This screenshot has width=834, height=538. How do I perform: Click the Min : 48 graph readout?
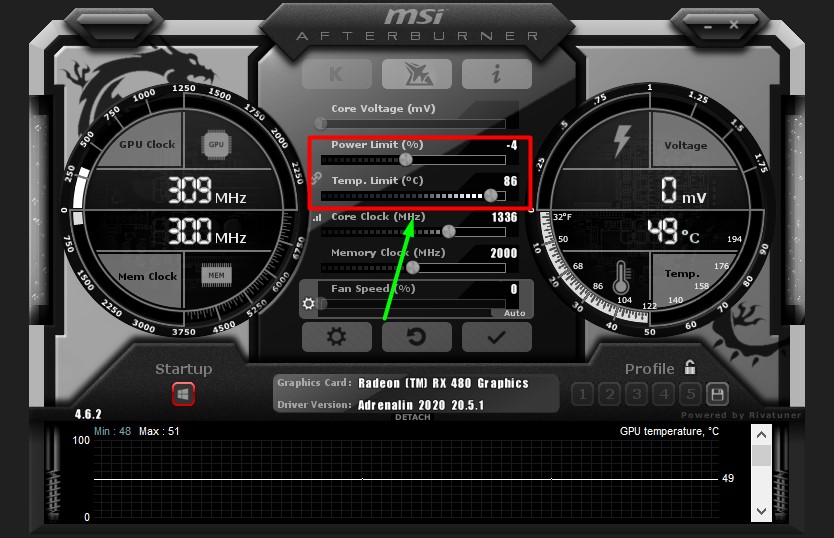point(112,431)
